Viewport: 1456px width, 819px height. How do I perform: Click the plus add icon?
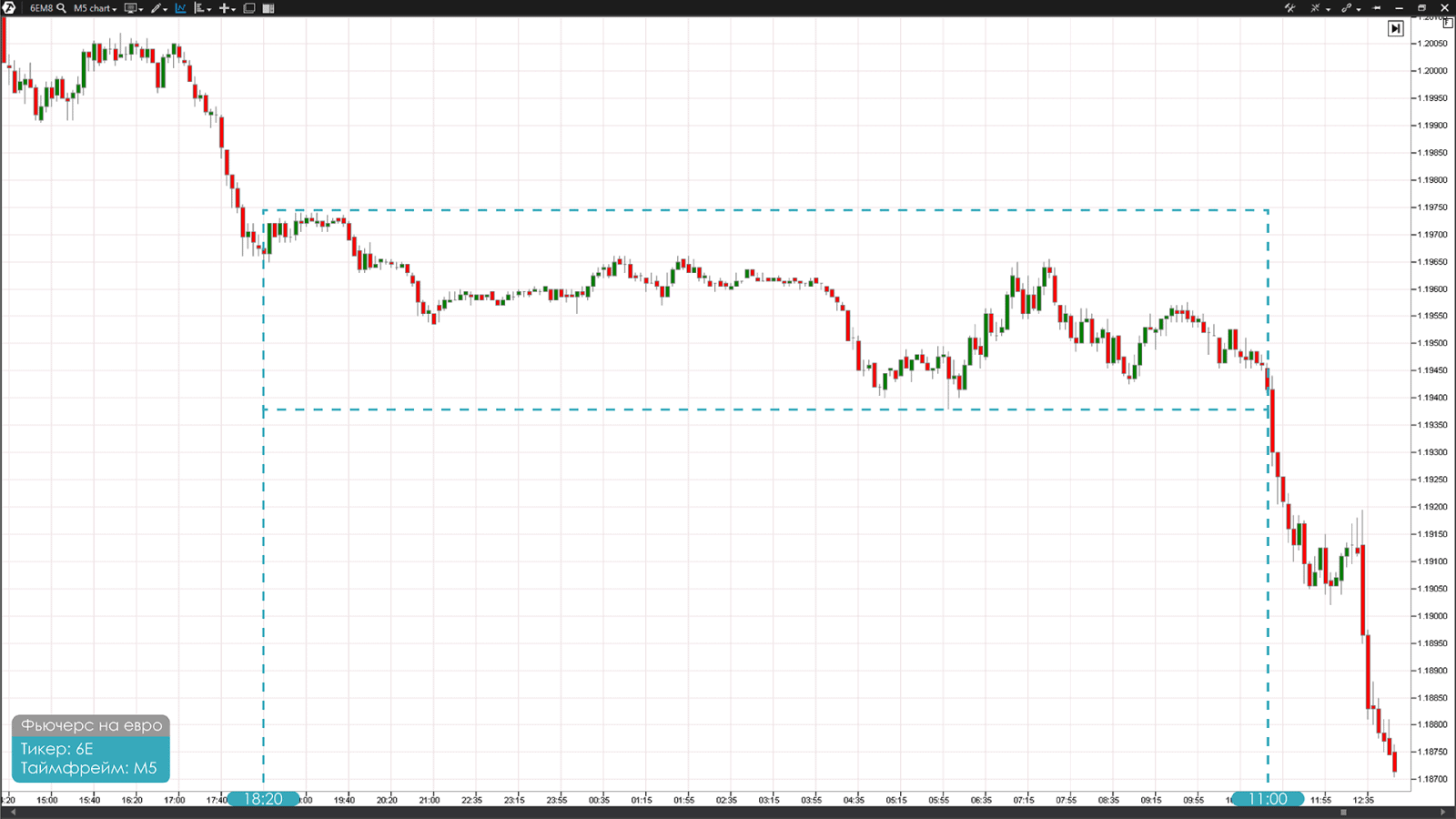226,8
